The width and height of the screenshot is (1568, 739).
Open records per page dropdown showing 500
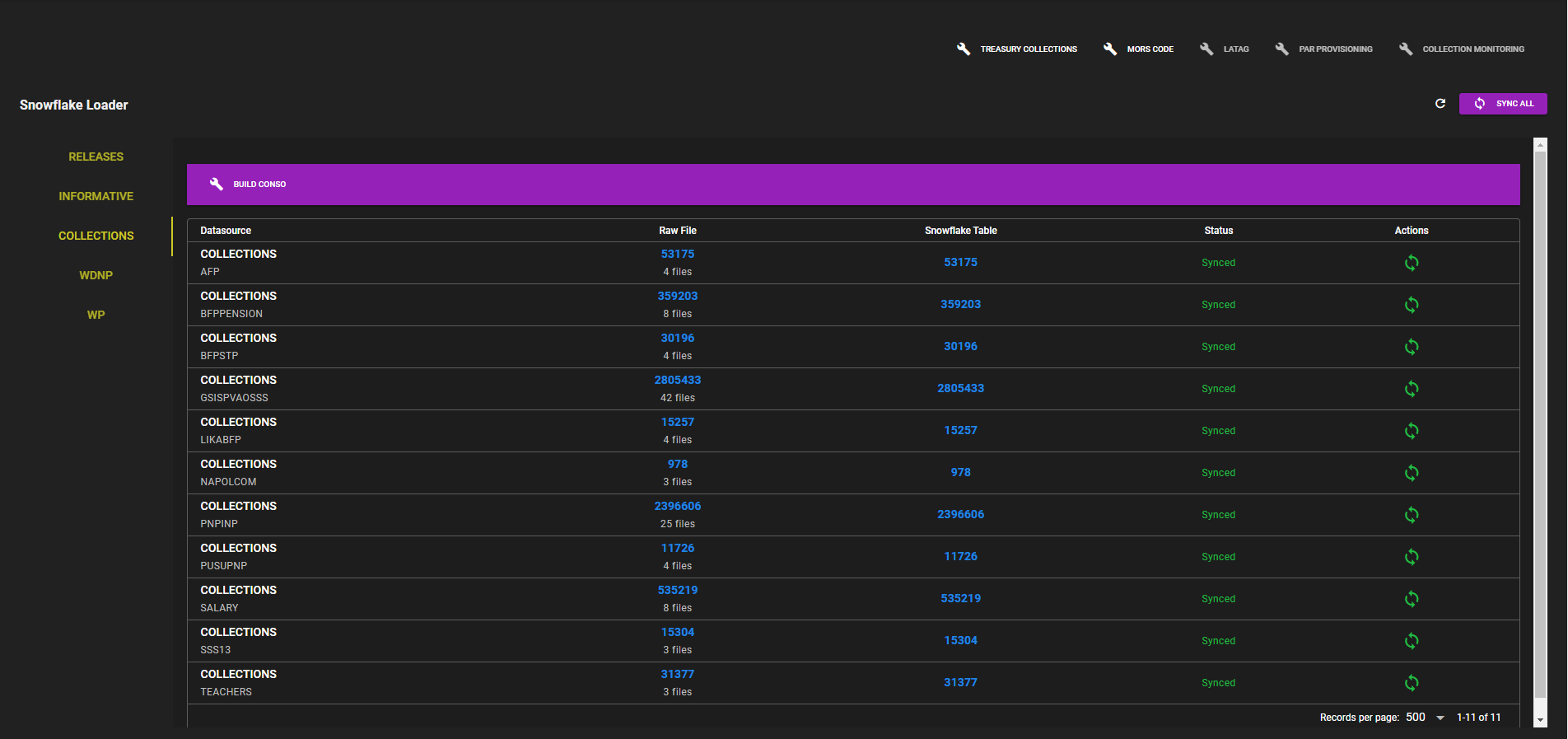pos(1426,718)
